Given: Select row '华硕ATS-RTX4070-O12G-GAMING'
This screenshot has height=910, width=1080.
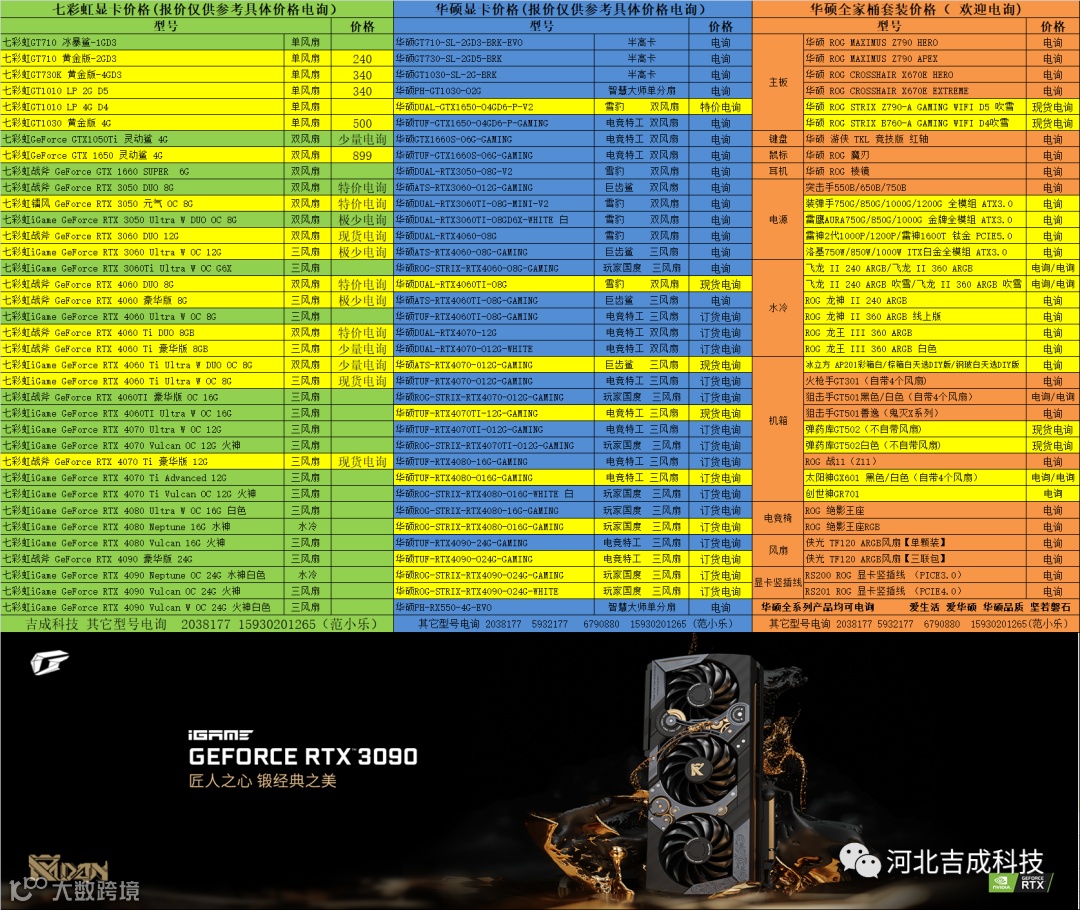Looking at the screenshot, I should tap(572, 365).
